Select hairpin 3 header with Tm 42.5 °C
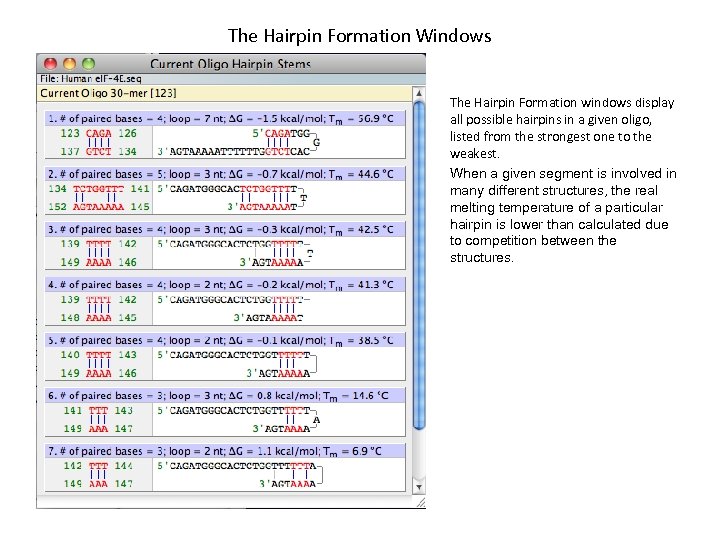Image resolution: width=720 pixels, height=540 pixels. (x=225, y=229)
